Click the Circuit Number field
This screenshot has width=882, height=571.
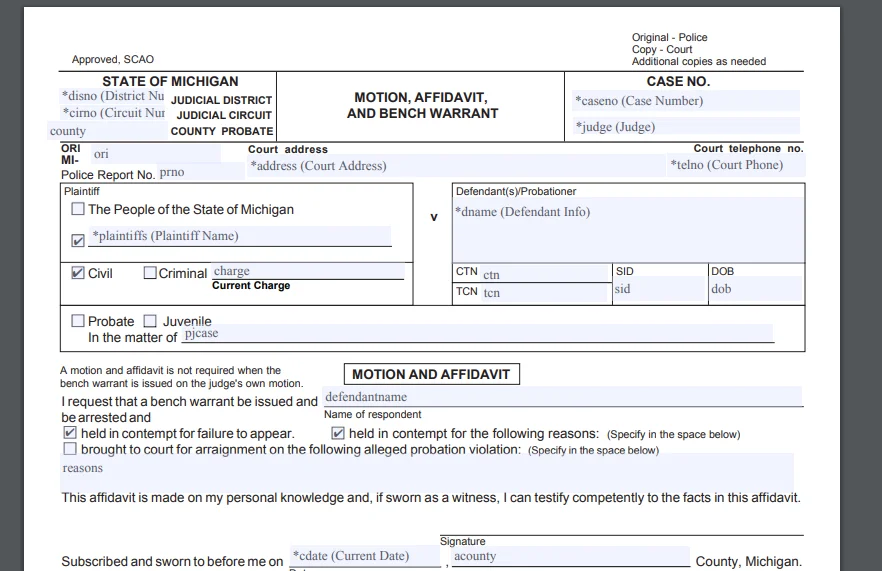[112, 113]
